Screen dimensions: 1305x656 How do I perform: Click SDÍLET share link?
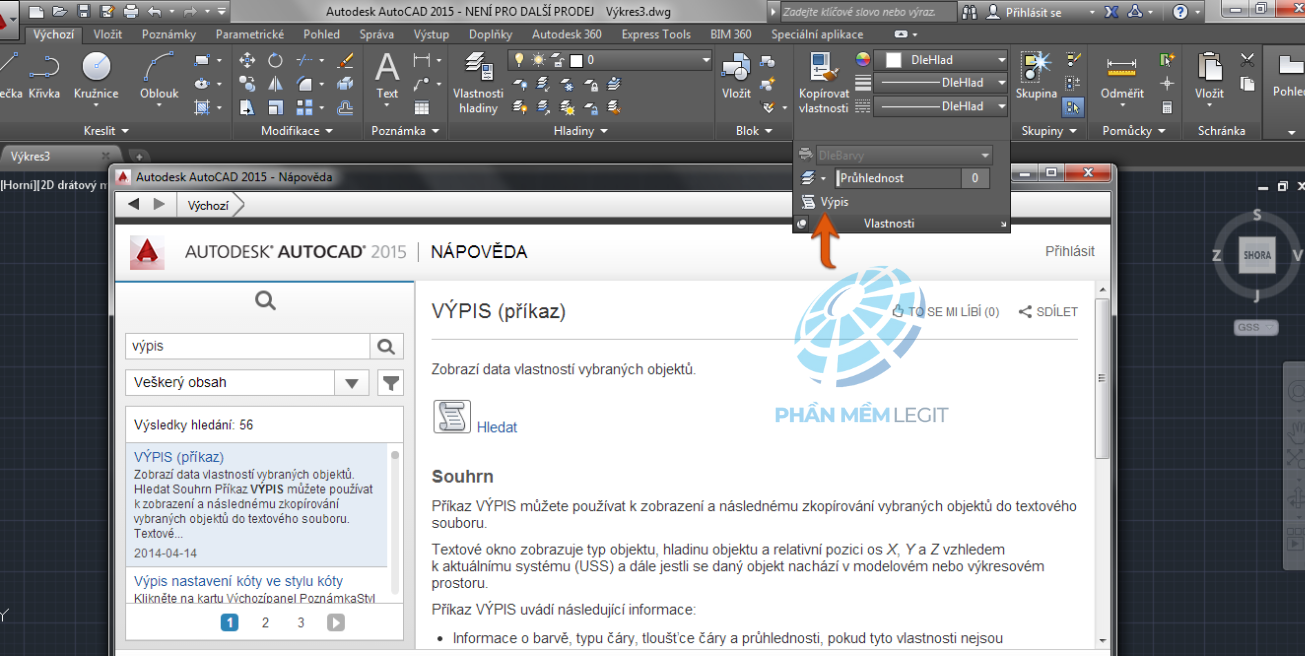click(1048, 312)
